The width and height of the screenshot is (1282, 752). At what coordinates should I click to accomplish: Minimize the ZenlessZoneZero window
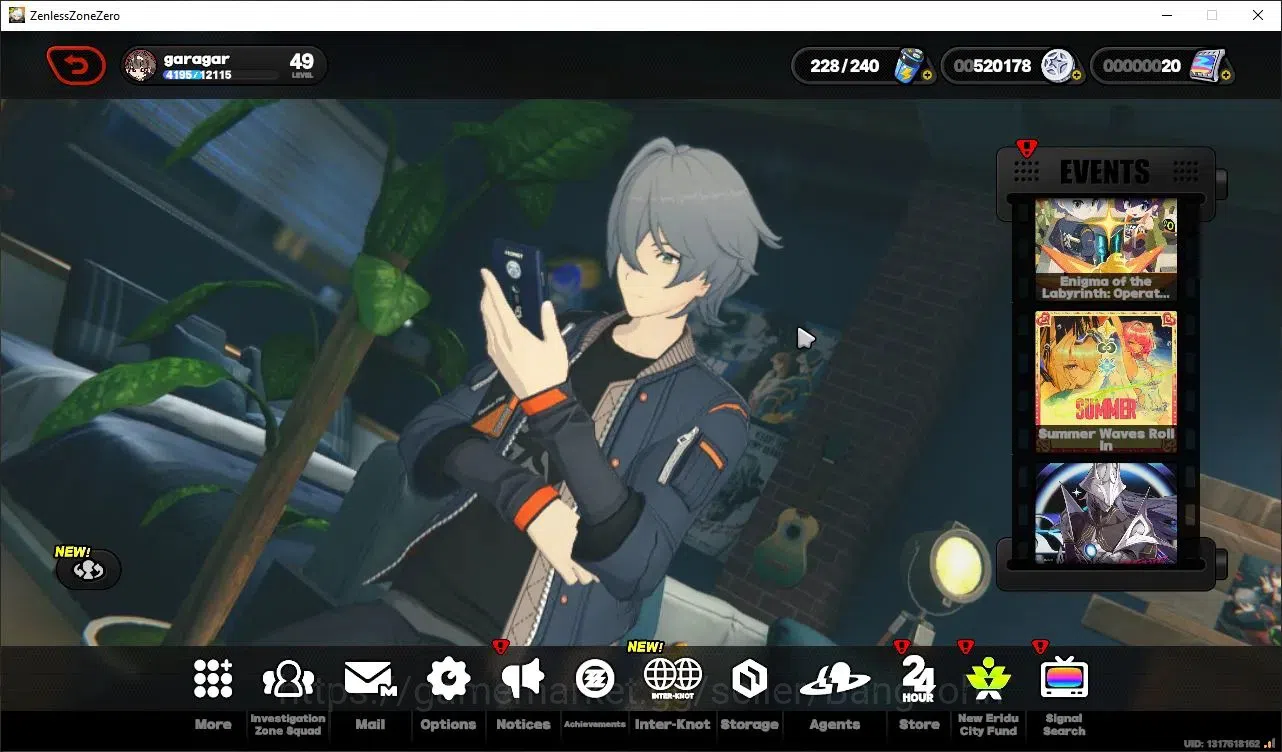click(x=1166, y=15)
